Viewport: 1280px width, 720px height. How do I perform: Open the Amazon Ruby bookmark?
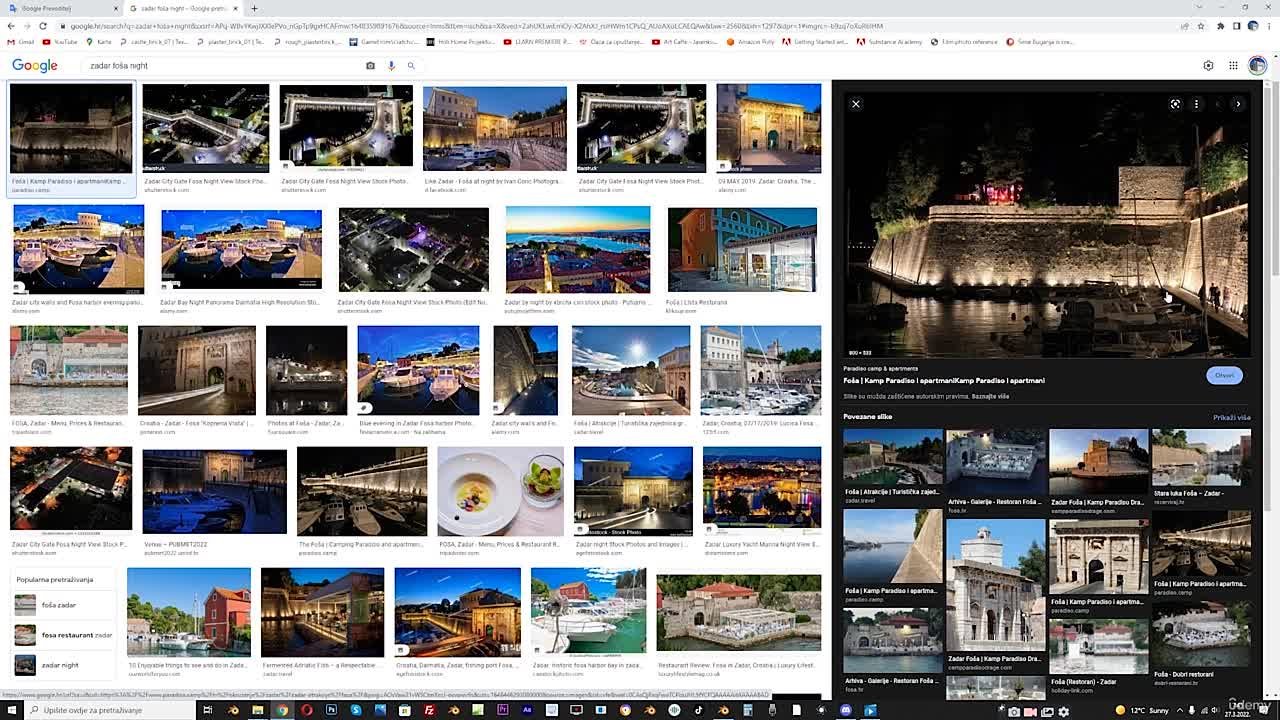[750, 42]
